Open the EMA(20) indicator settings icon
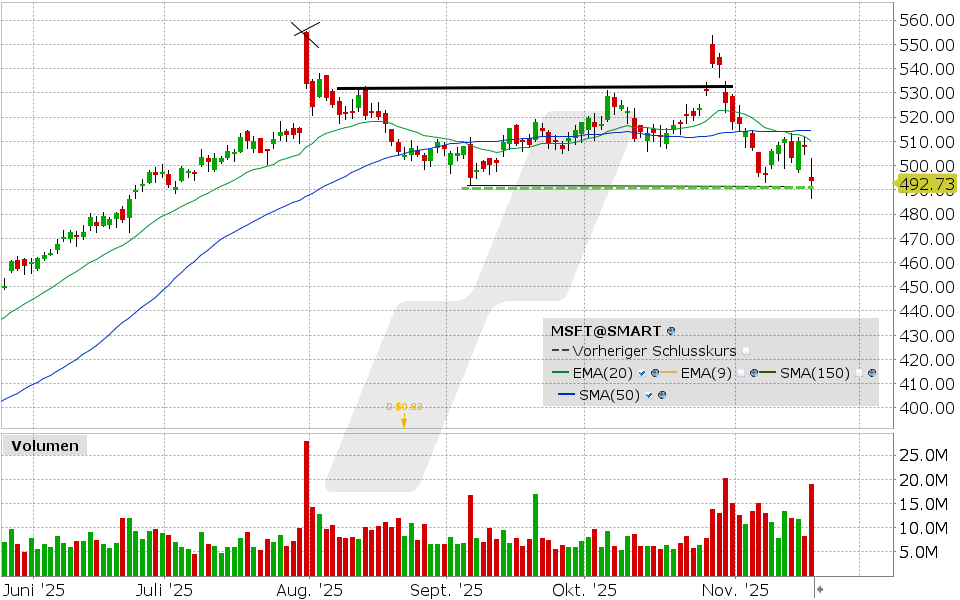 click(655, 374)
